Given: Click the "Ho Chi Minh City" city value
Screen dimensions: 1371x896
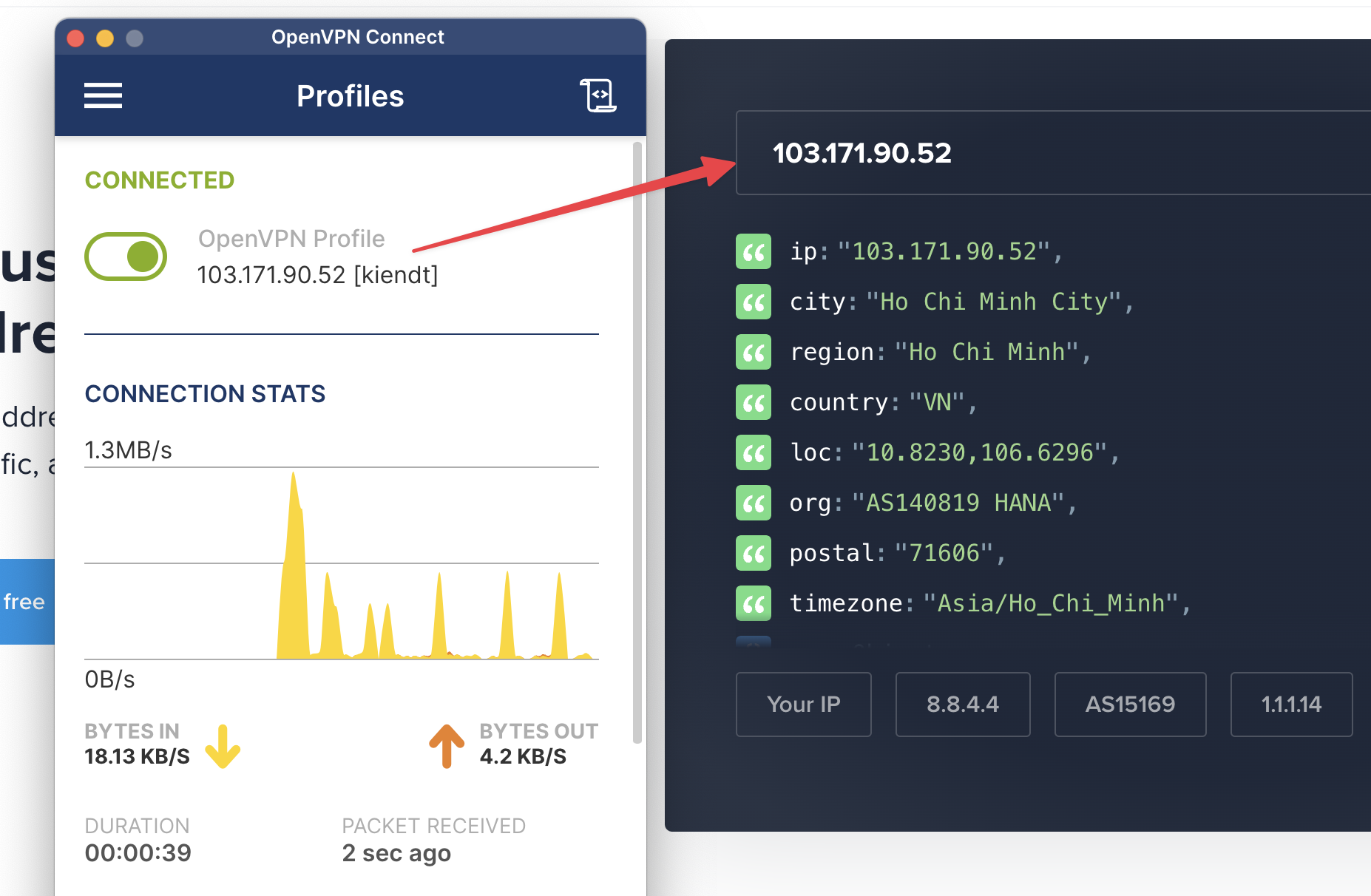Looking at the screenshot, I should (x=994, y=302).
